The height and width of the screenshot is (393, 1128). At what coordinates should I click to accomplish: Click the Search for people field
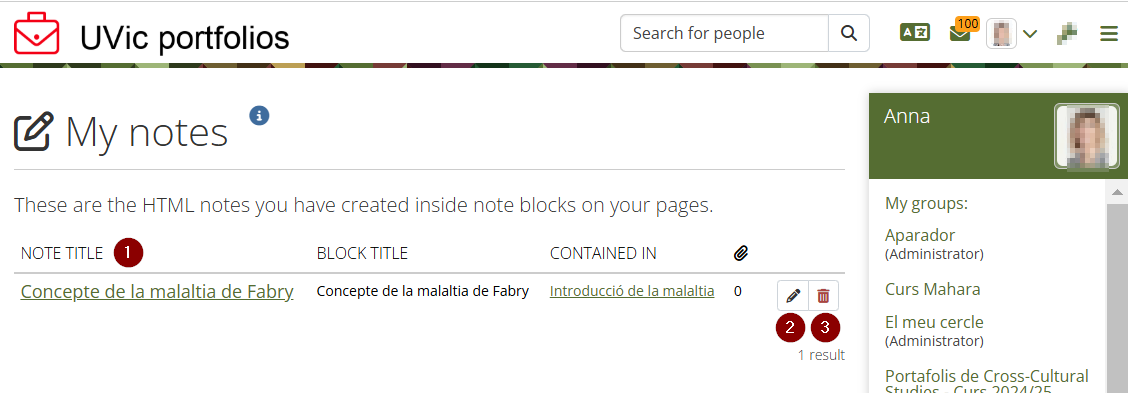click(724, 33)
